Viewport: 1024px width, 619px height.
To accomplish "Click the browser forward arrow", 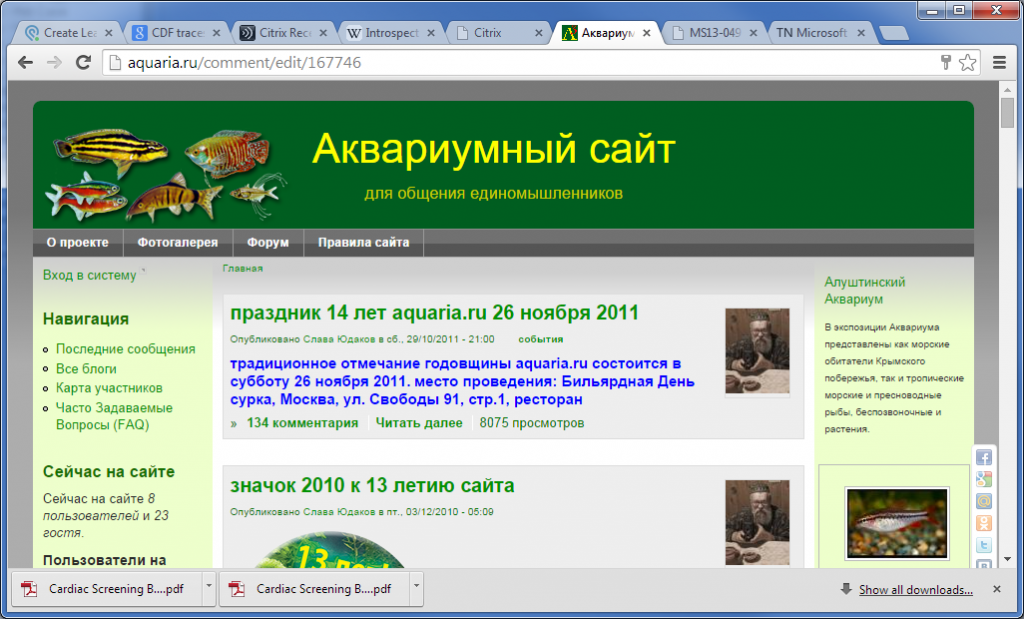I will pos(54,63).
